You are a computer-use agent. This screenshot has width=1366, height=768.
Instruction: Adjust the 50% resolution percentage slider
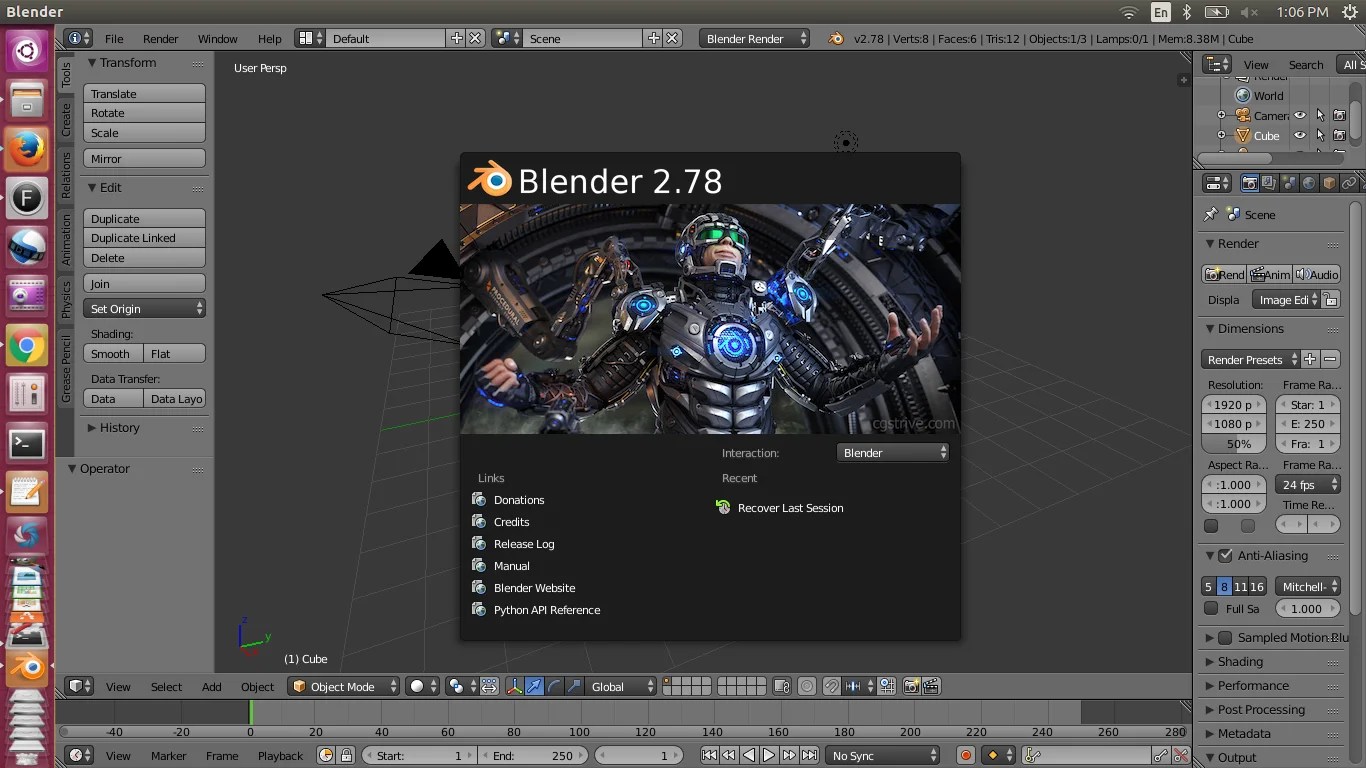(1232, 443)
